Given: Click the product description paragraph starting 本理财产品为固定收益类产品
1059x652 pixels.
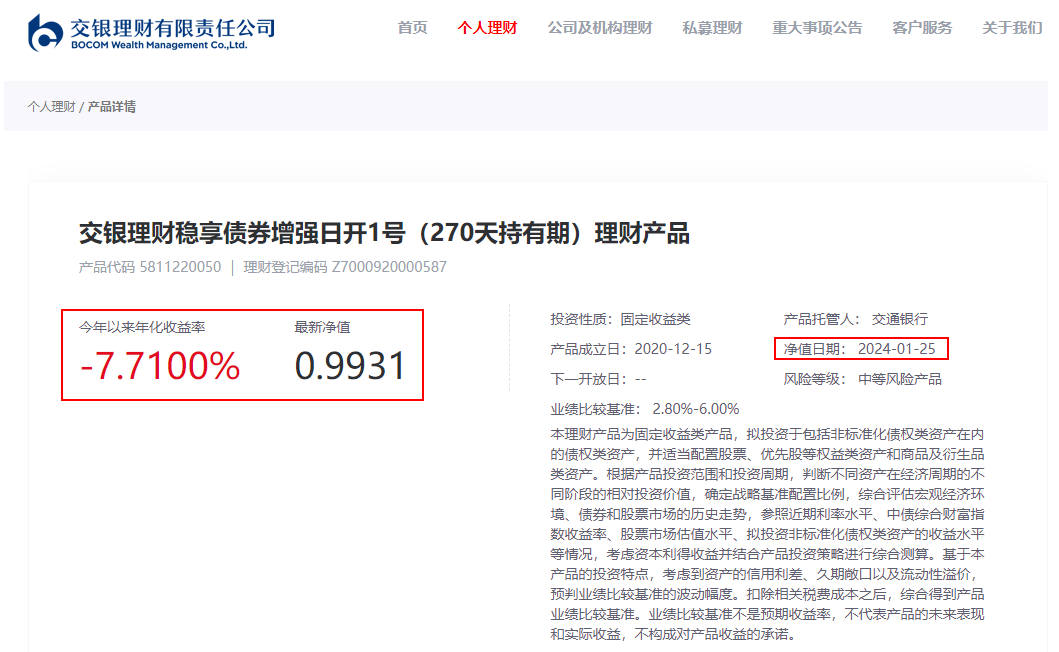Looking at the screenshot, I should (767, 534).
